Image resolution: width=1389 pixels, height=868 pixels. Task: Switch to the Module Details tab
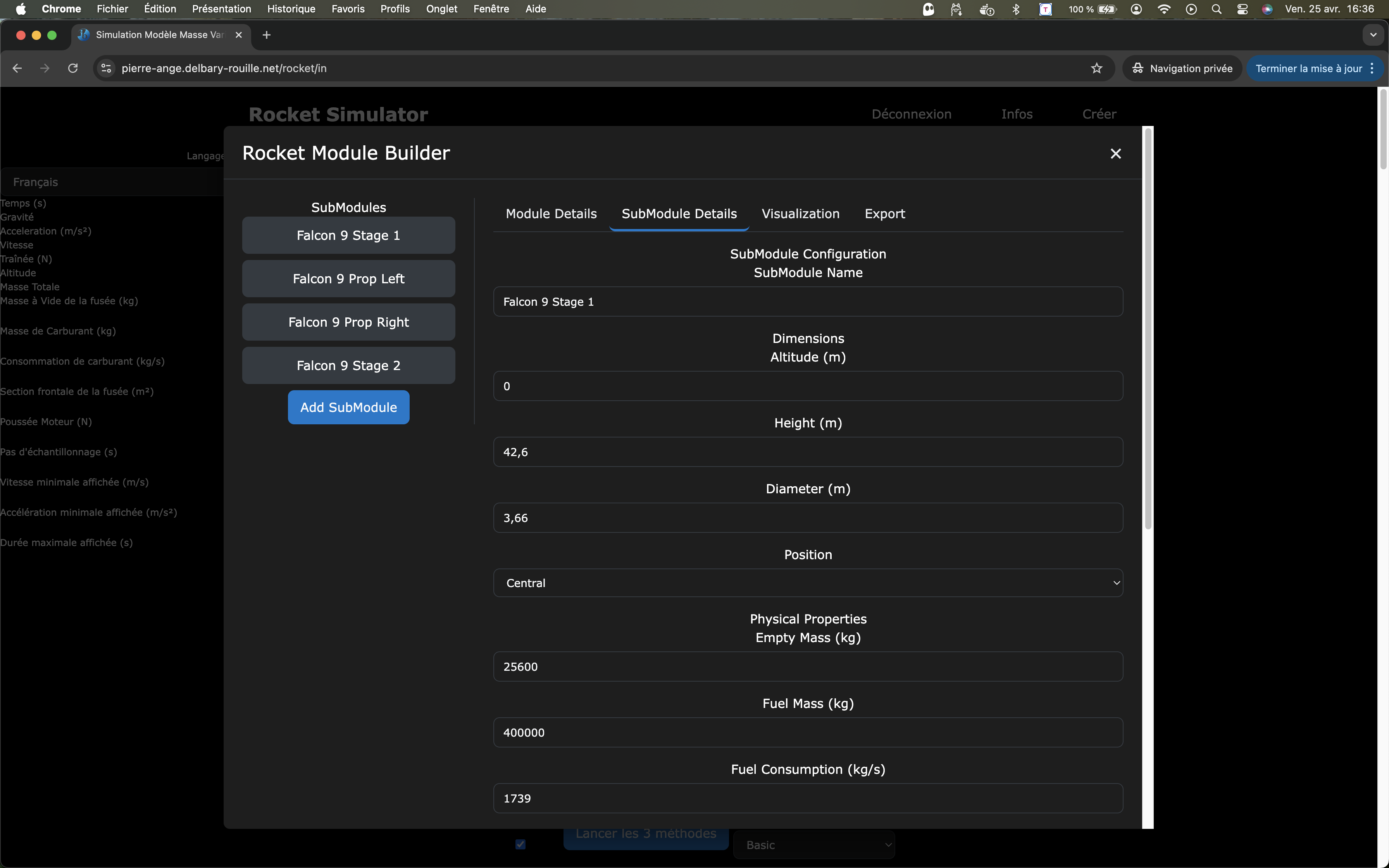pyautogui.click(x=551, y=214)
